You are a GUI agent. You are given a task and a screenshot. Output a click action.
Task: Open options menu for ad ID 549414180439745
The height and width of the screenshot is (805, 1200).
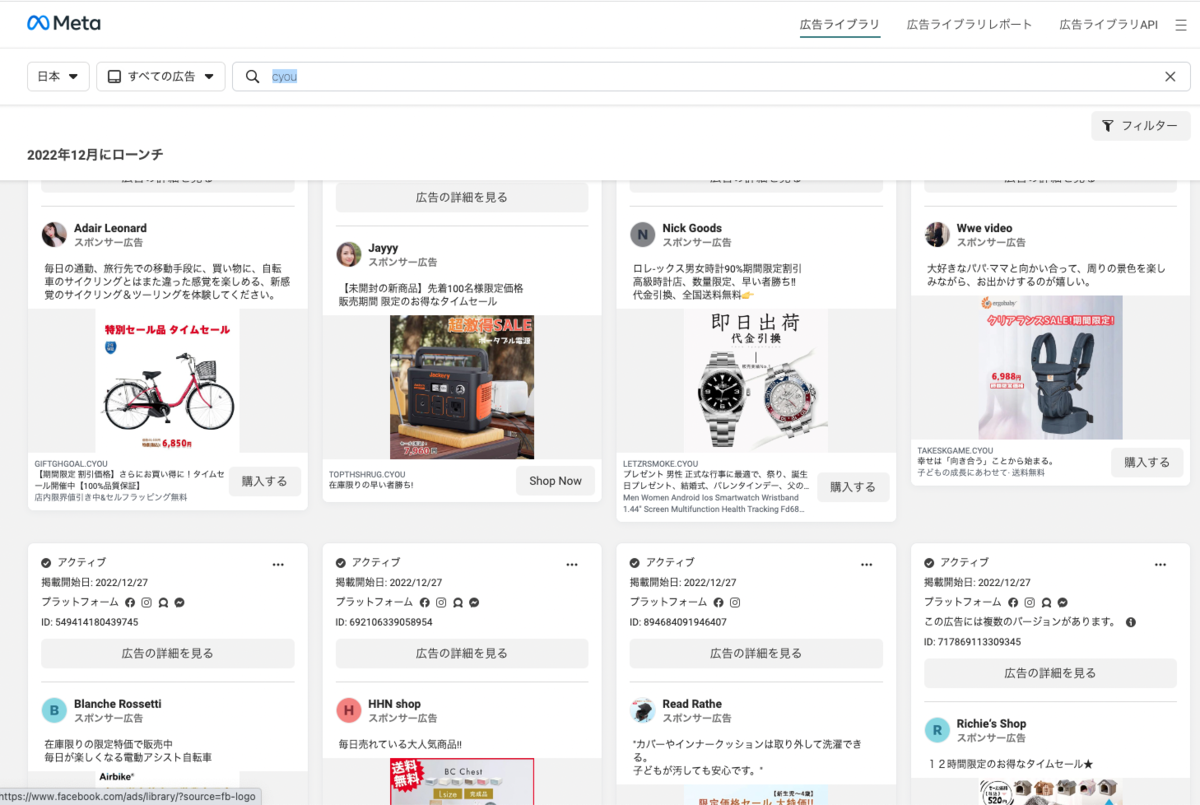pos(278,564)
